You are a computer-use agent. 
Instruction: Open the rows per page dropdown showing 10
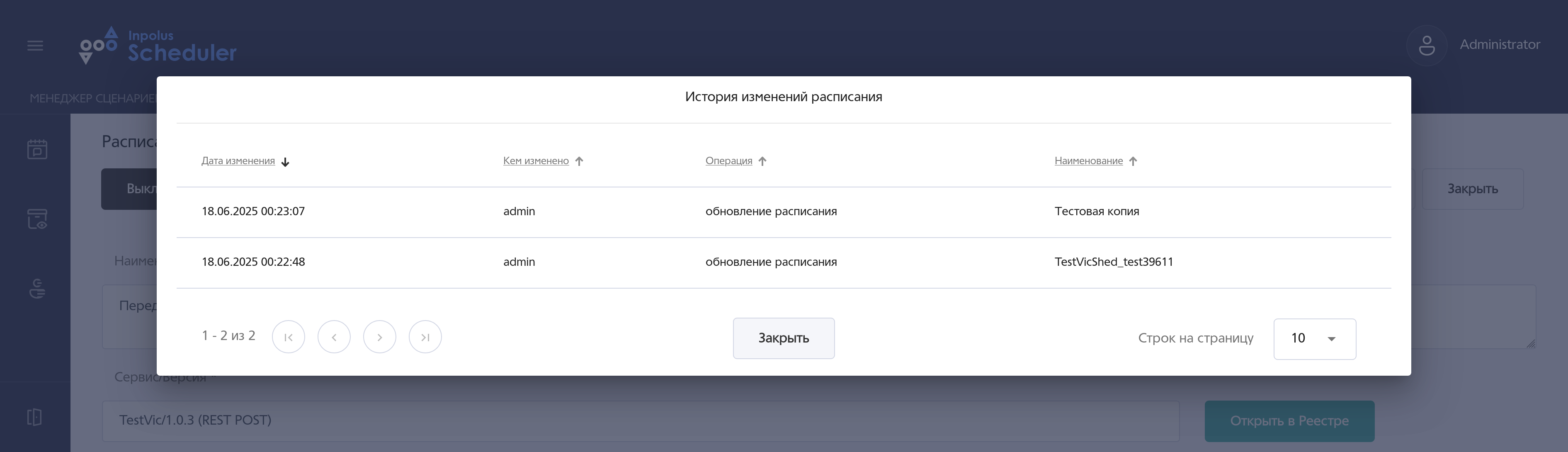[x=1314, y=338]
